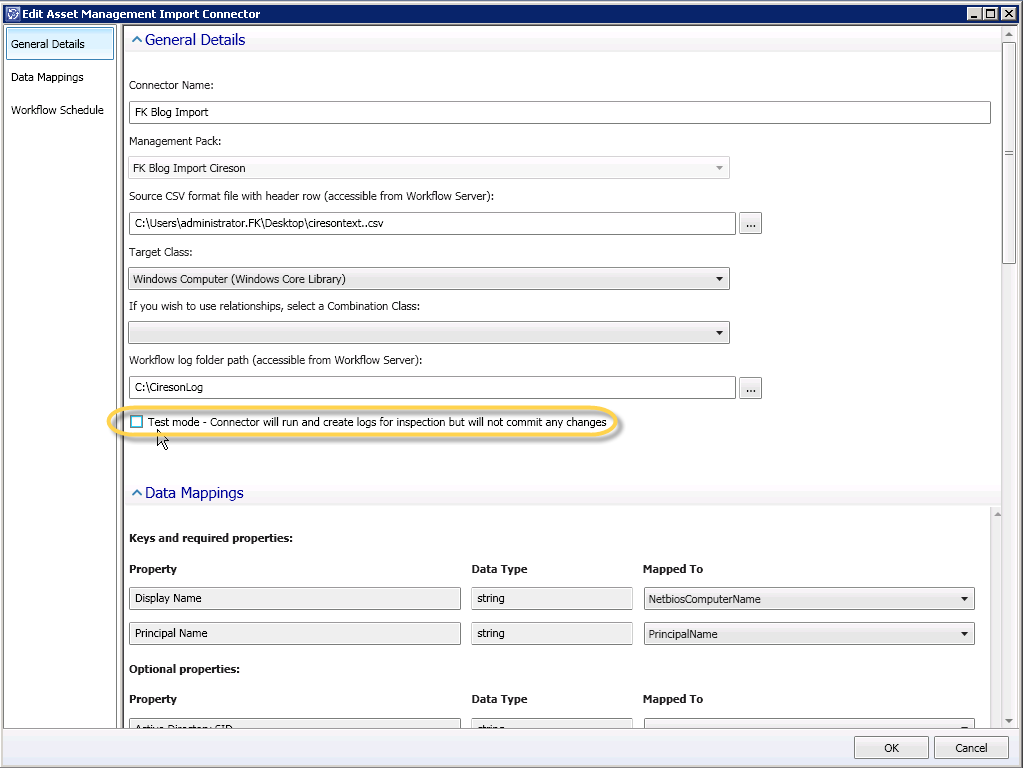1023x768 pixels.
Task: Click the scrollbar down arrow
Action: (x=1009, y=722)
